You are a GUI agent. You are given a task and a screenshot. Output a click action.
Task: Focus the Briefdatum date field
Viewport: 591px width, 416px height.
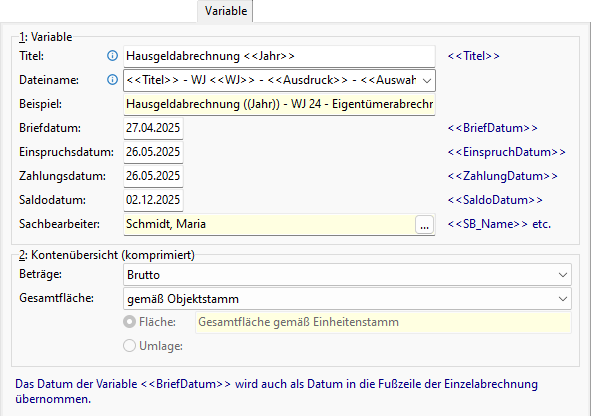[153, 128]
